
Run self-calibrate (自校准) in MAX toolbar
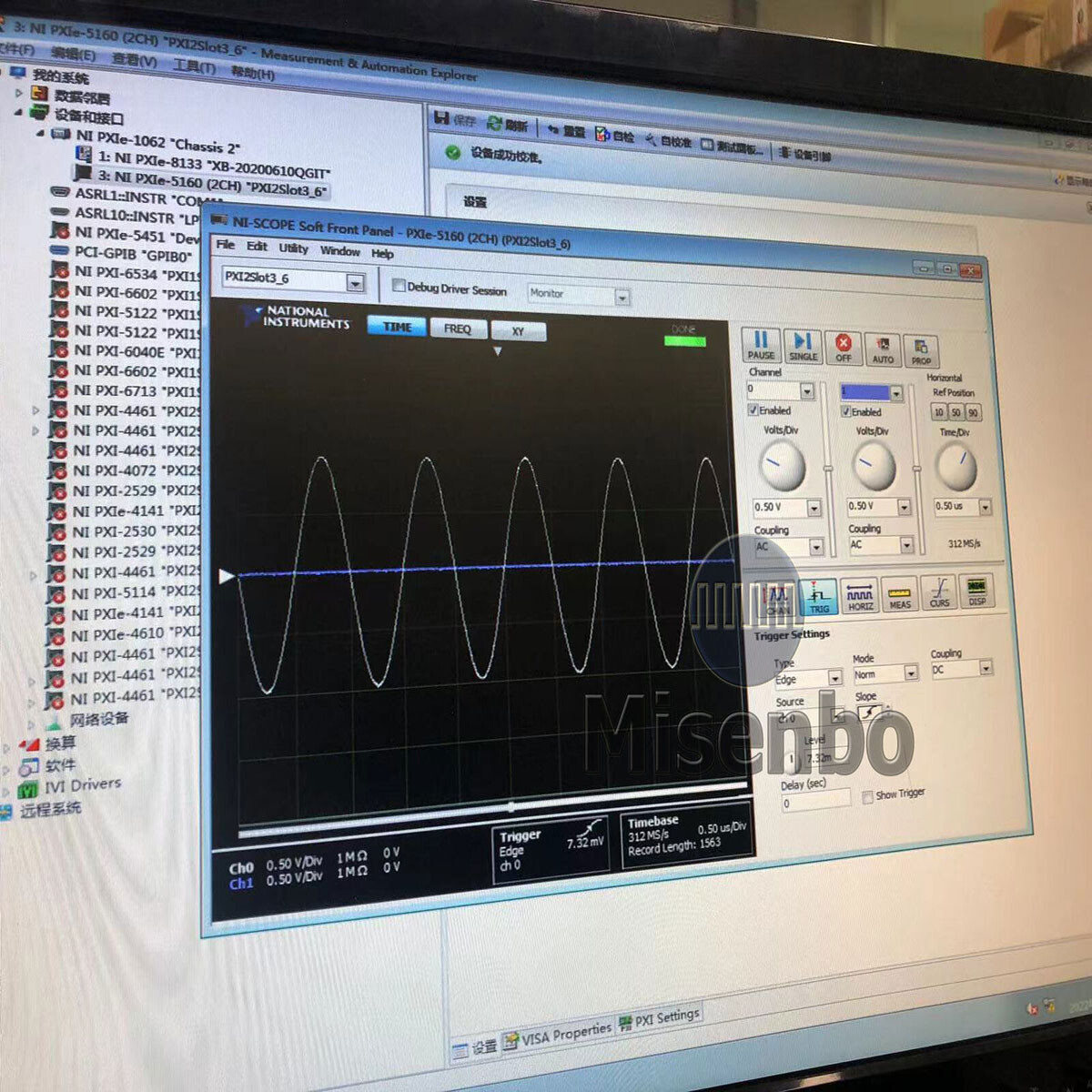click(x=669, y=141)
